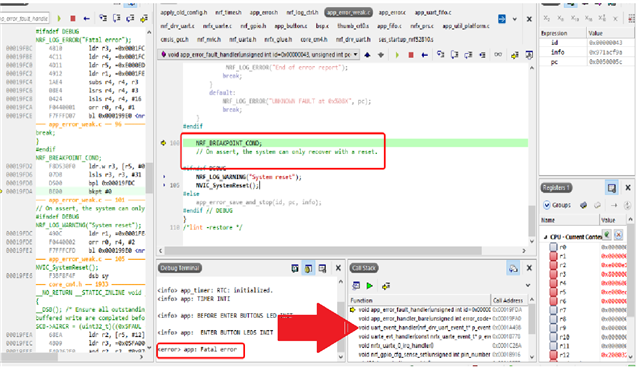Click infinity link icon in editor toolbar

[498, 55]
